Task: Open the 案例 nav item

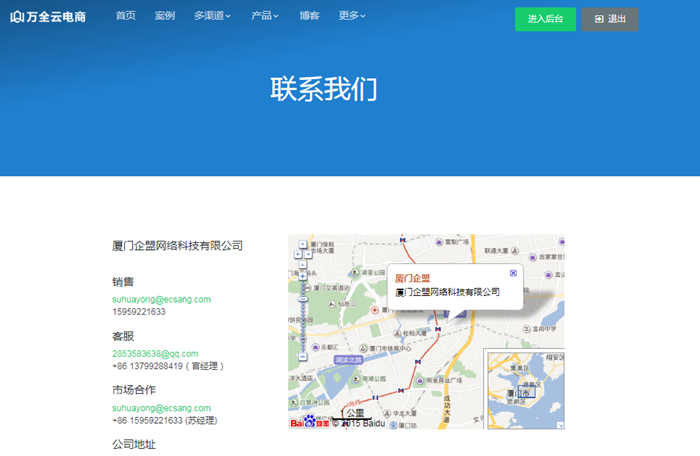Action: [x=165, y=16]
